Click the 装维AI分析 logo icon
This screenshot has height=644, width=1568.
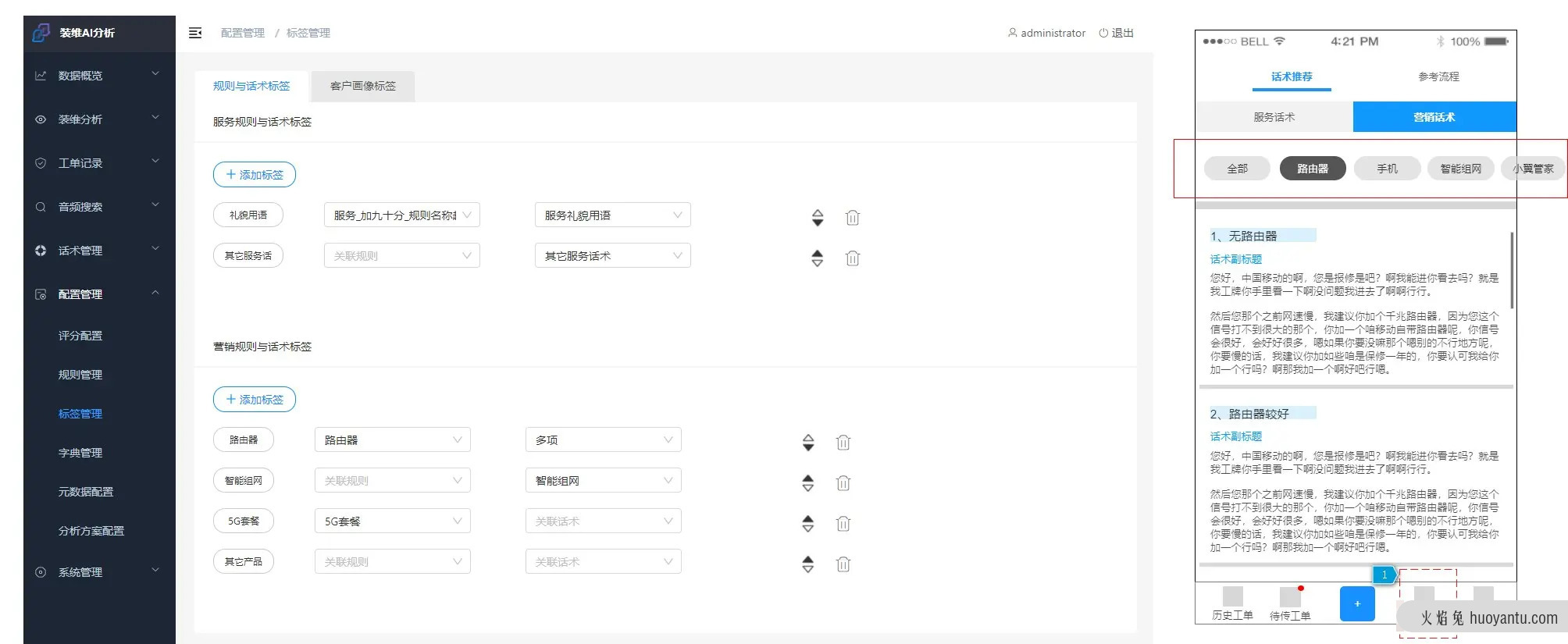click(41, 33)
